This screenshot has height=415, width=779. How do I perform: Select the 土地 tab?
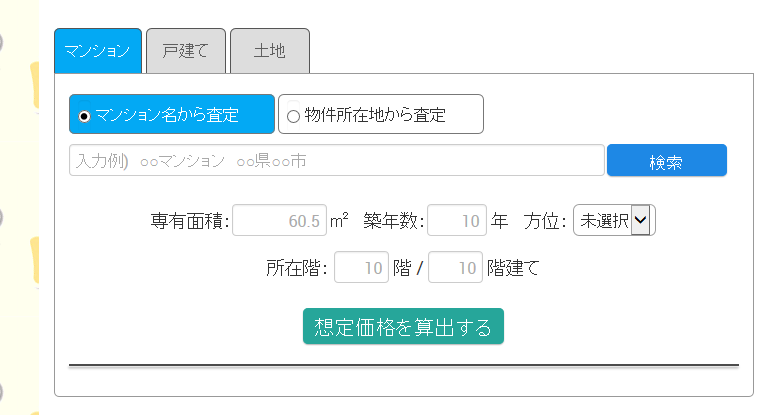coord(269,51)
